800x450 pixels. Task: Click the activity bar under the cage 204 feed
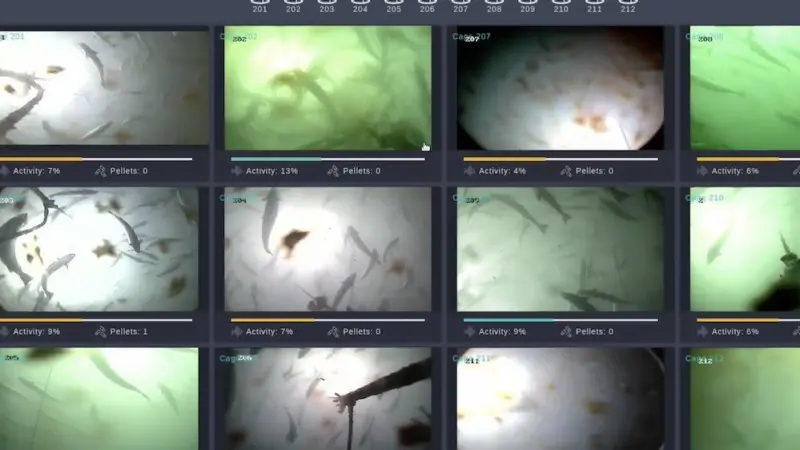click(x=328, y=320)
